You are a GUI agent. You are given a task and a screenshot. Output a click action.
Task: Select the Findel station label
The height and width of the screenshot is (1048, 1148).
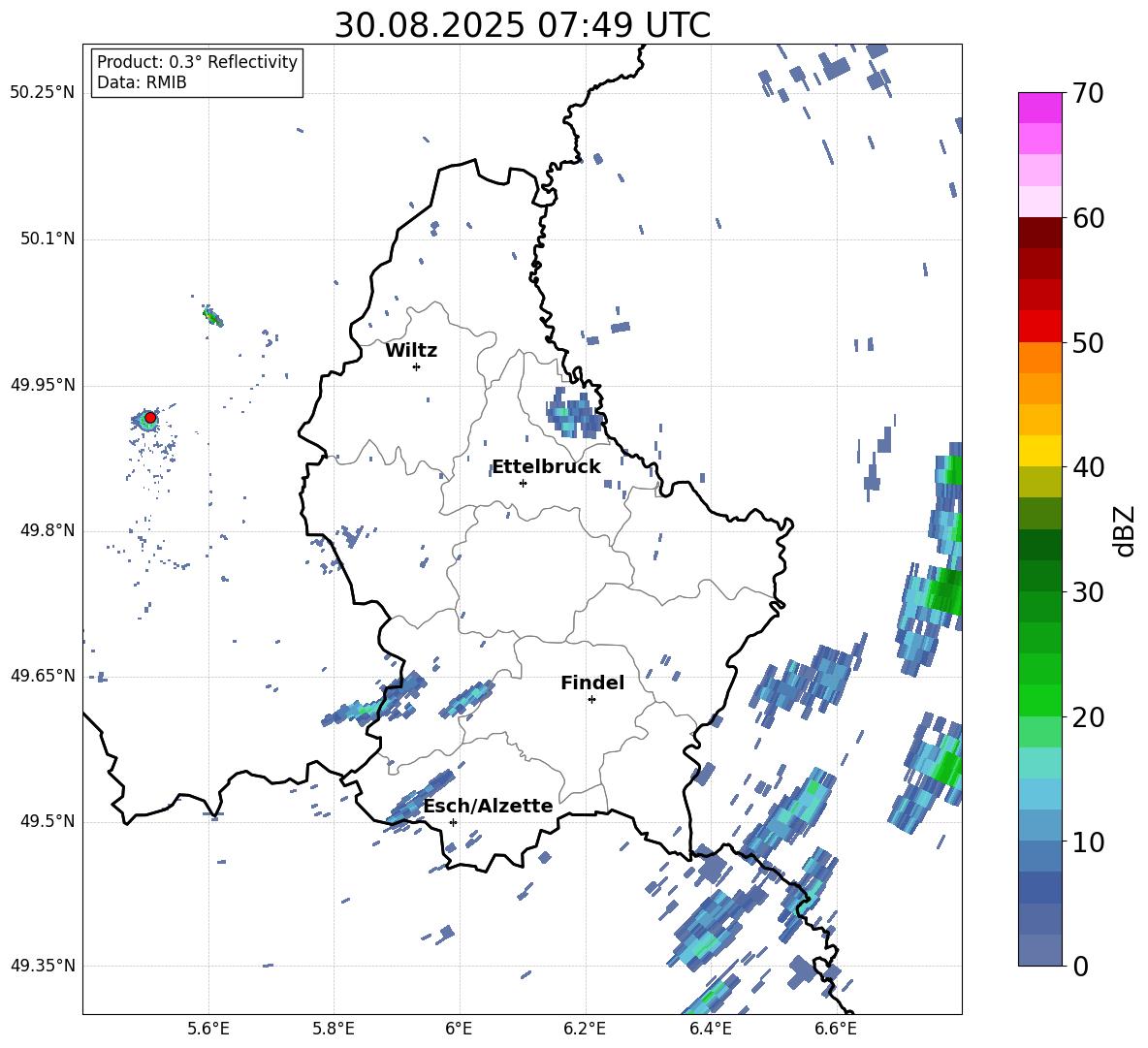(592, 683)
